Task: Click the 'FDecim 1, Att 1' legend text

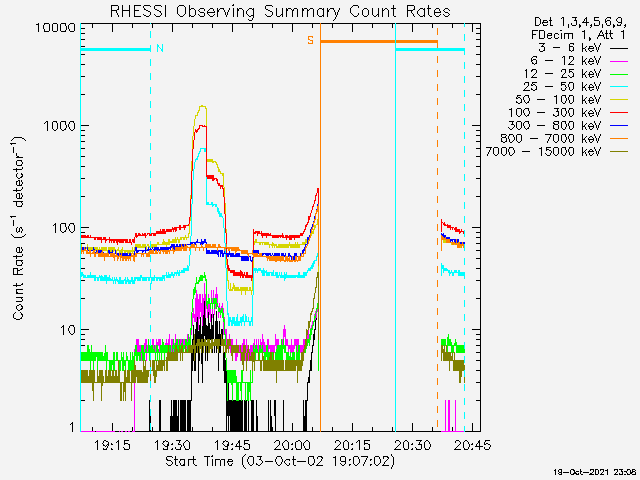Action: click(x=578, y=35)
